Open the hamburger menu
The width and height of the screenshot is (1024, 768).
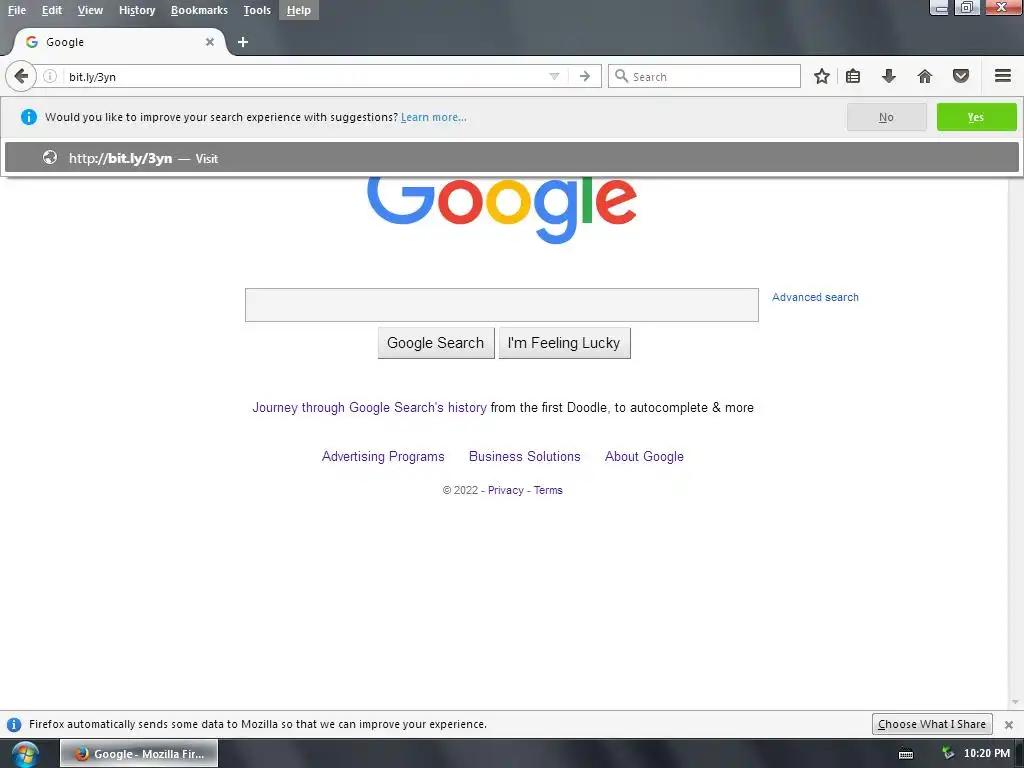click(1003, 76)
